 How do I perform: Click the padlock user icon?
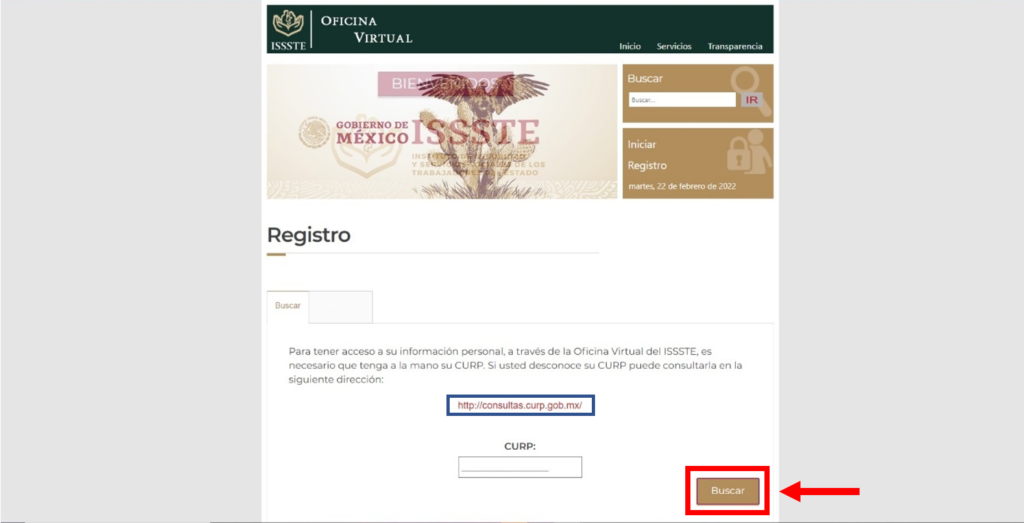tap(749, 154)
